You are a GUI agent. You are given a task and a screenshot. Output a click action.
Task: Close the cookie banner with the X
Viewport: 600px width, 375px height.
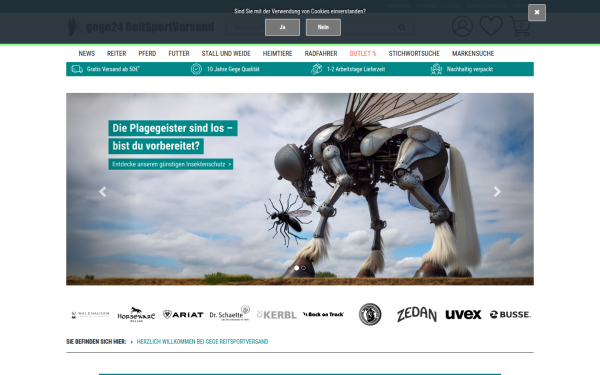pos(537,13)
